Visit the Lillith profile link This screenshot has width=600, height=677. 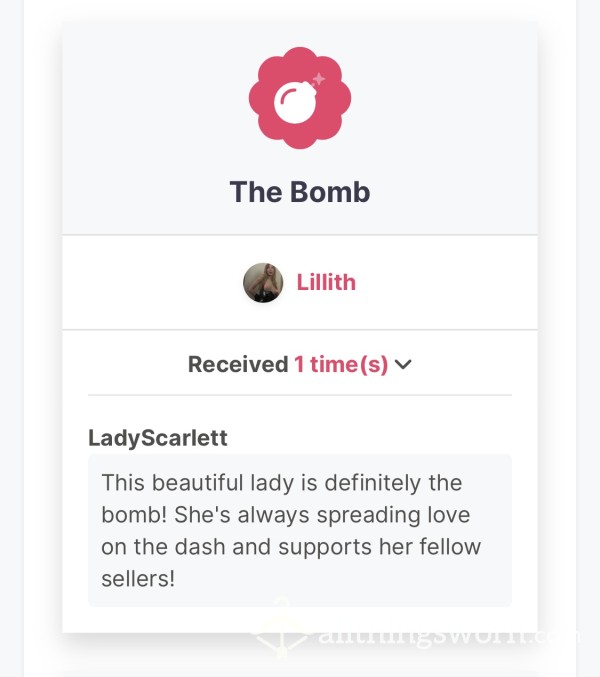(326, 282)
